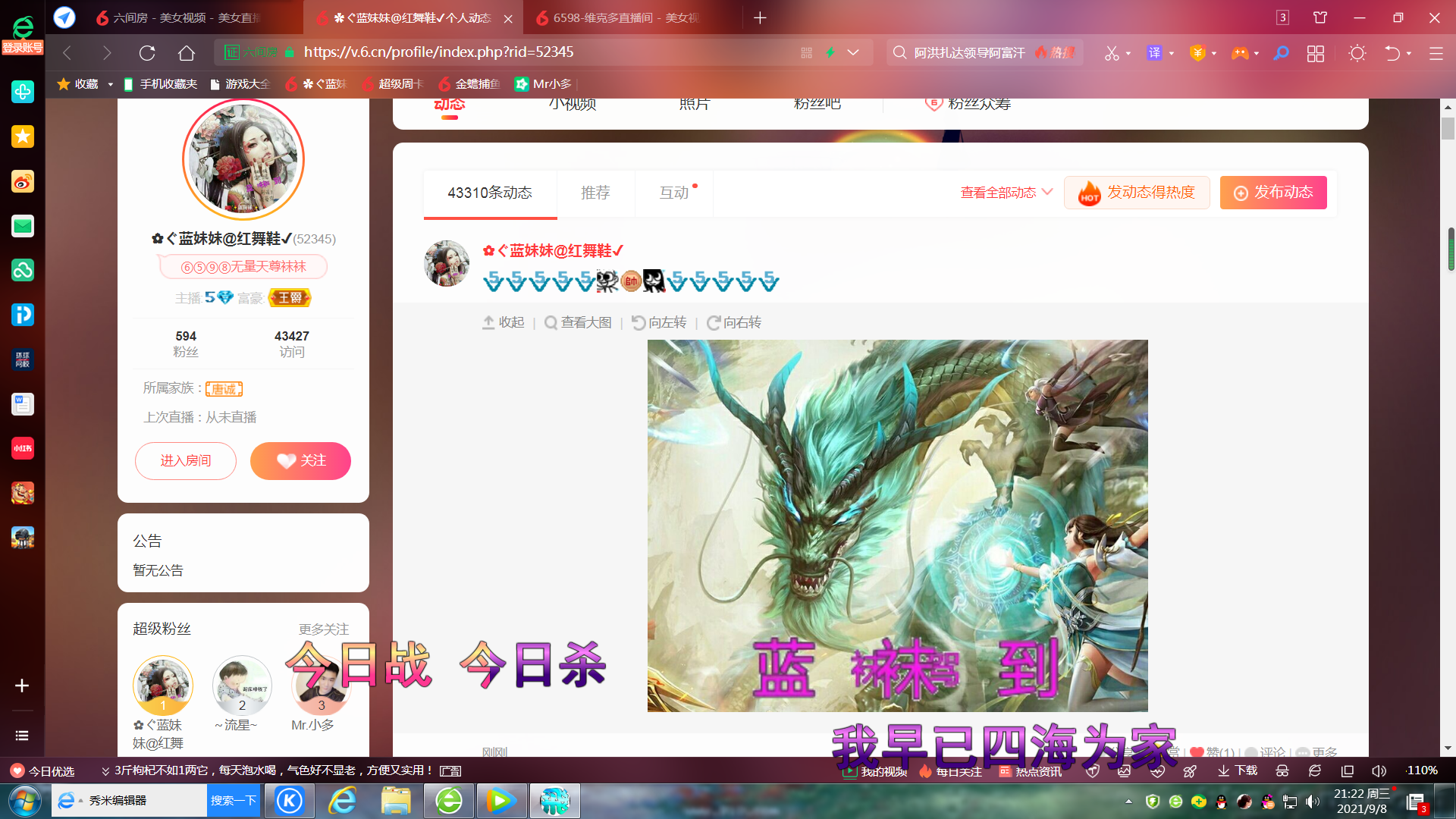Click 收起 to collapse the image
1456x819 pixels.
click(x=504, y=322)
